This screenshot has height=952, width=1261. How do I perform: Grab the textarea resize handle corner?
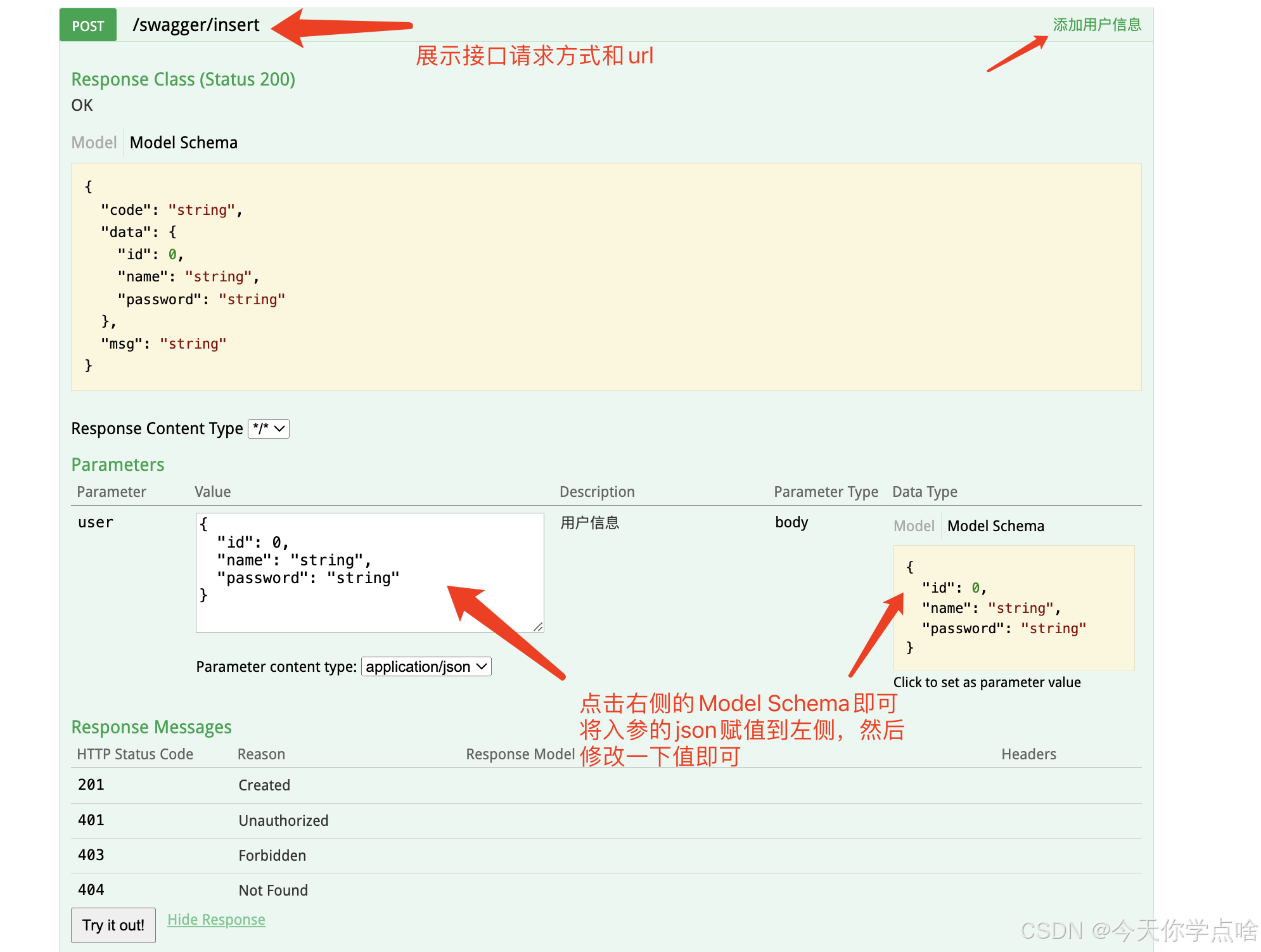pyautogui.click(x=538, y=626)
